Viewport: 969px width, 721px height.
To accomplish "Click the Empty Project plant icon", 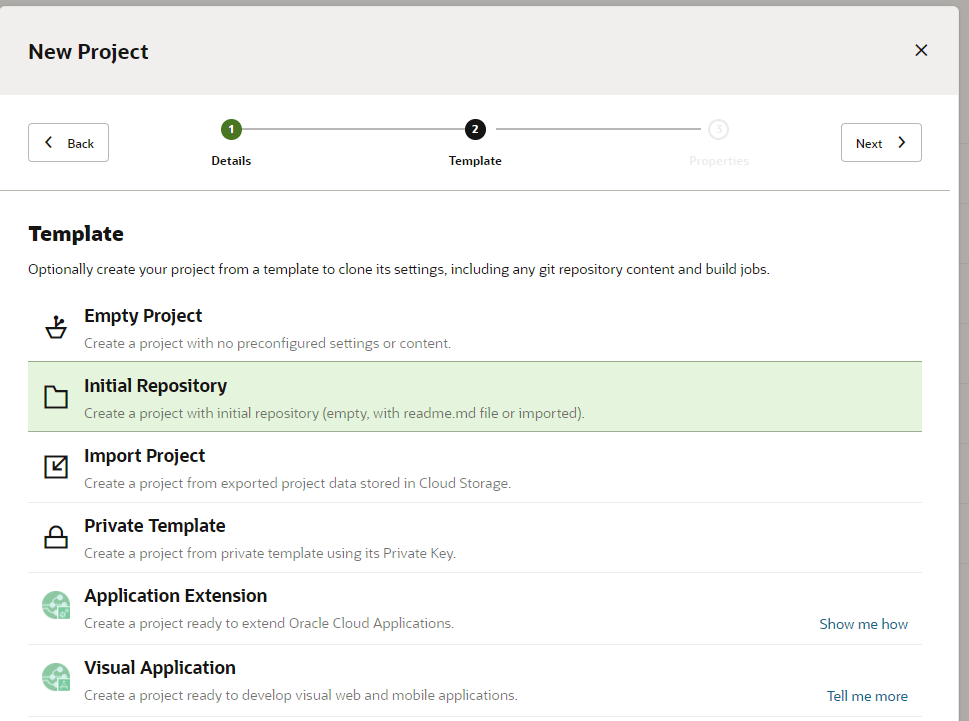I will [x=56, y=327].
